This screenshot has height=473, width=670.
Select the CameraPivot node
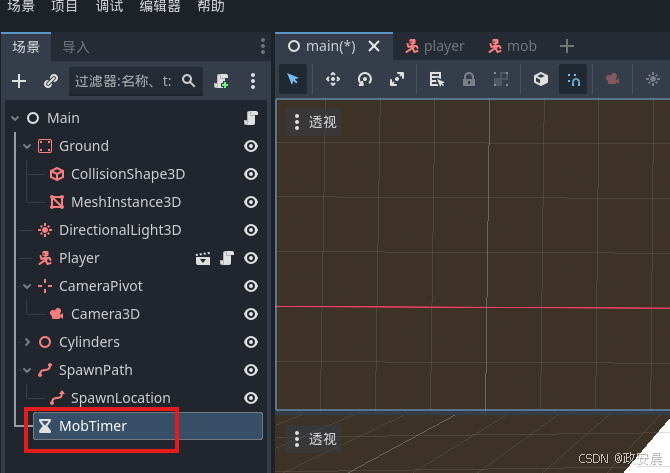tap(101, 286)
